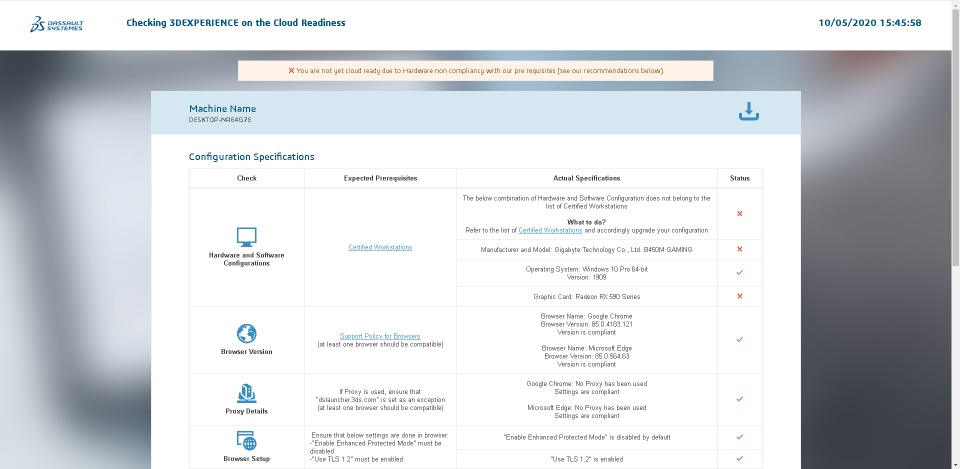Open Certified Workstations link in Expected Prerequisites
Image resolution: width=960 pixels, height=469 pixels.
pyautogui.click(x=380, y=247)
